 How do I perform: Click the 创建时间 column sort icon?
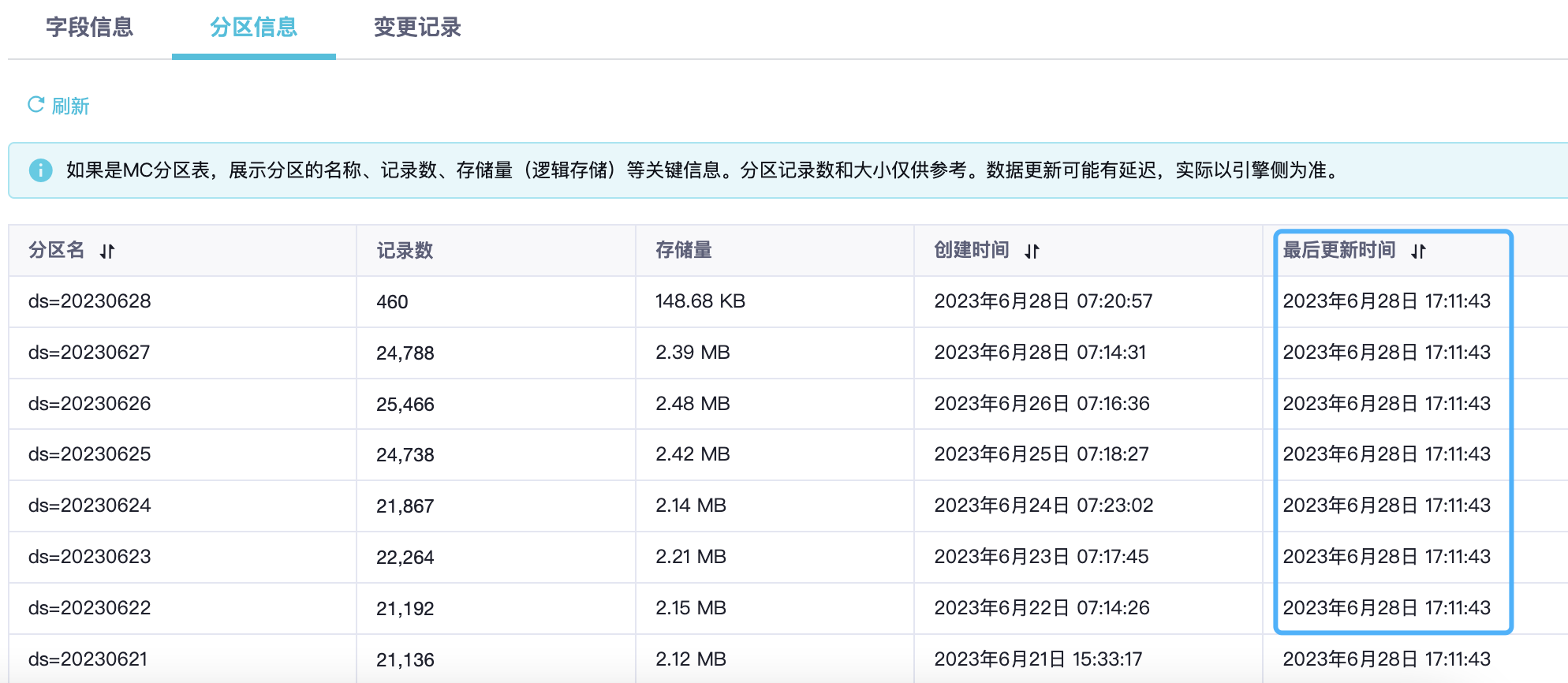coord(1032,252)
